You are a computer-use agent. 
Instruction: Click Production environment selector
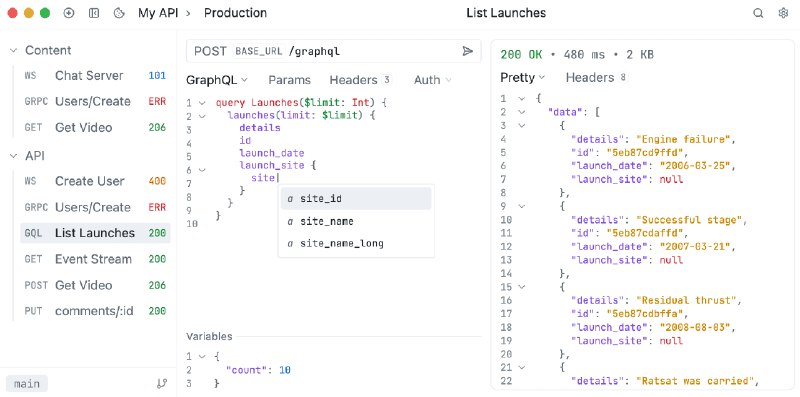(235, 13)
